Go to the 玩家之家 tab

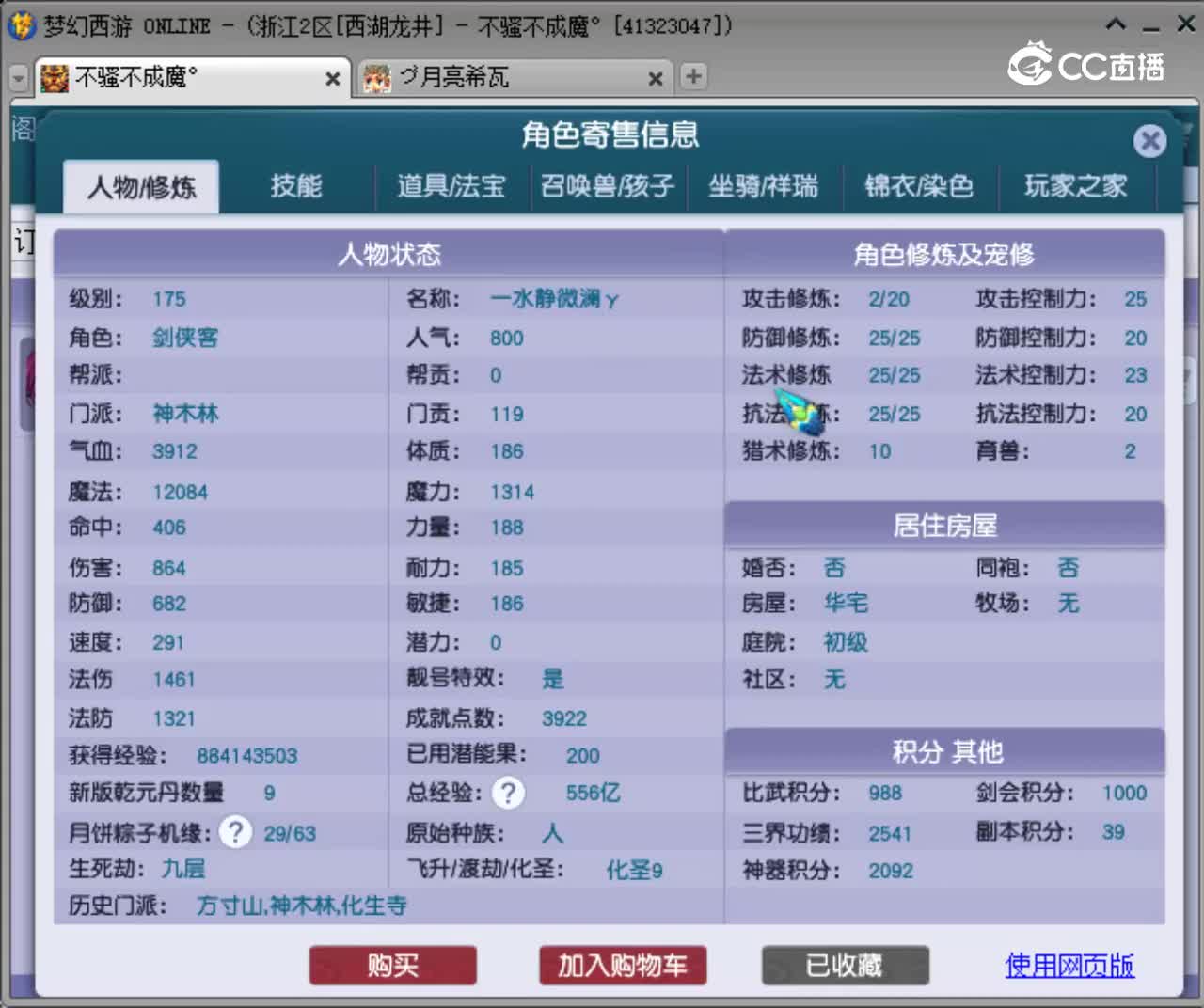[1076, 186]
